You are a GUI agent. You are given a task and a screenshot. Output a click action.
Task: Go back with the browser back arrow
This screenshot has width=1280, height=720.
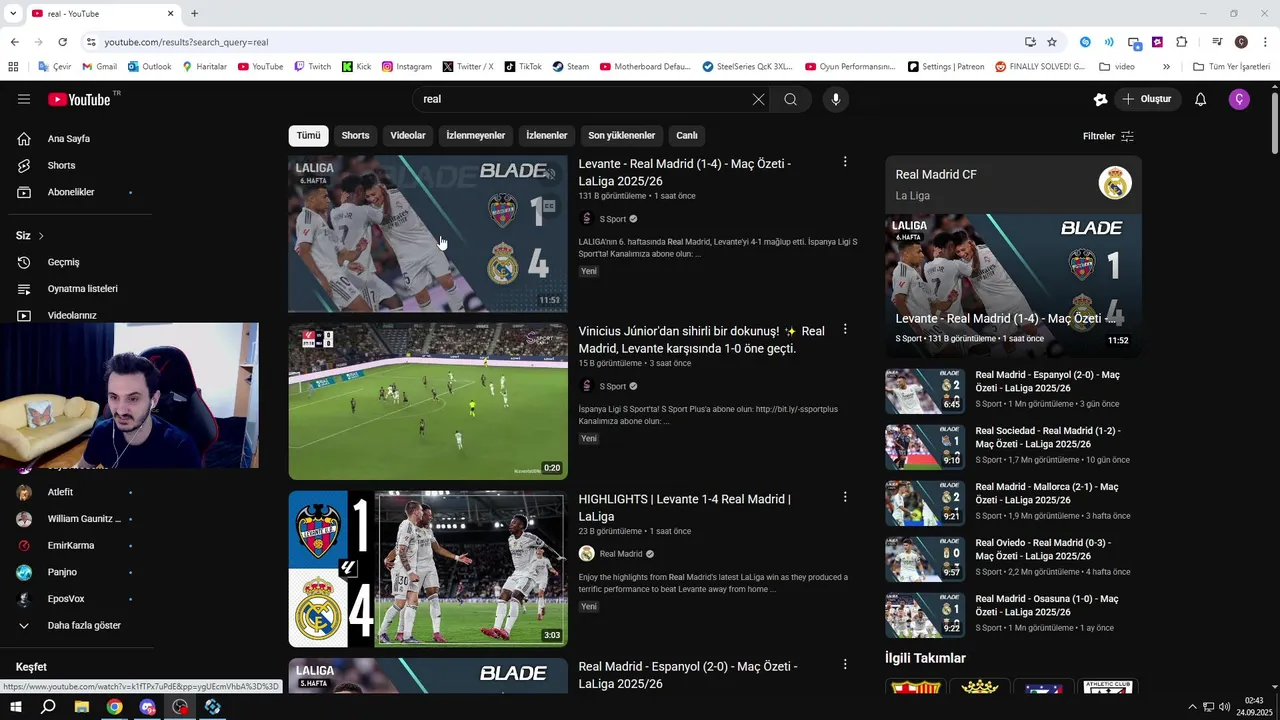click(14, 42)
